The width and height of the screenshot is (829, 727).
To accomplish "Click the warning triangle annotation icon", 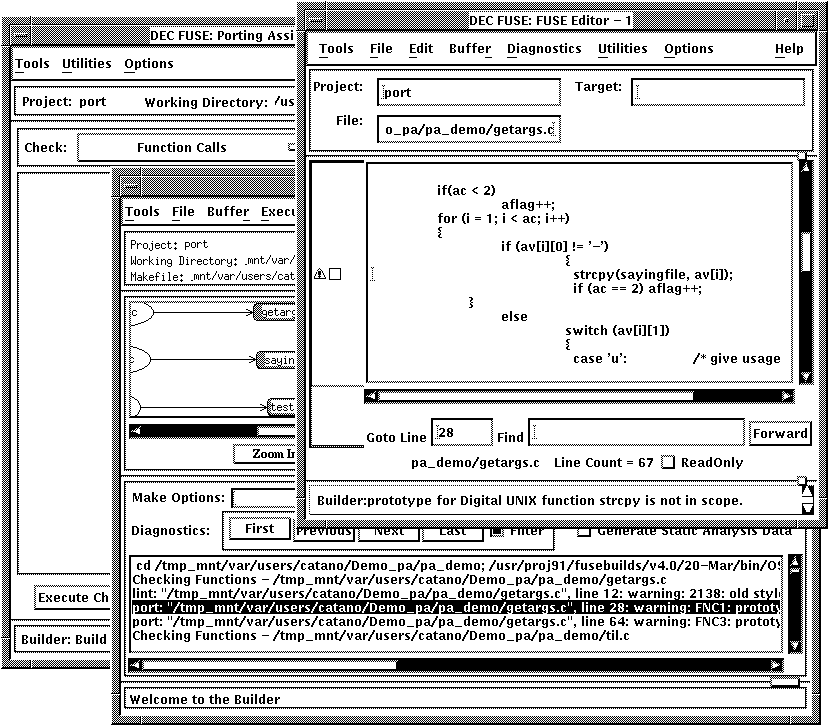I will coord(320,274).
